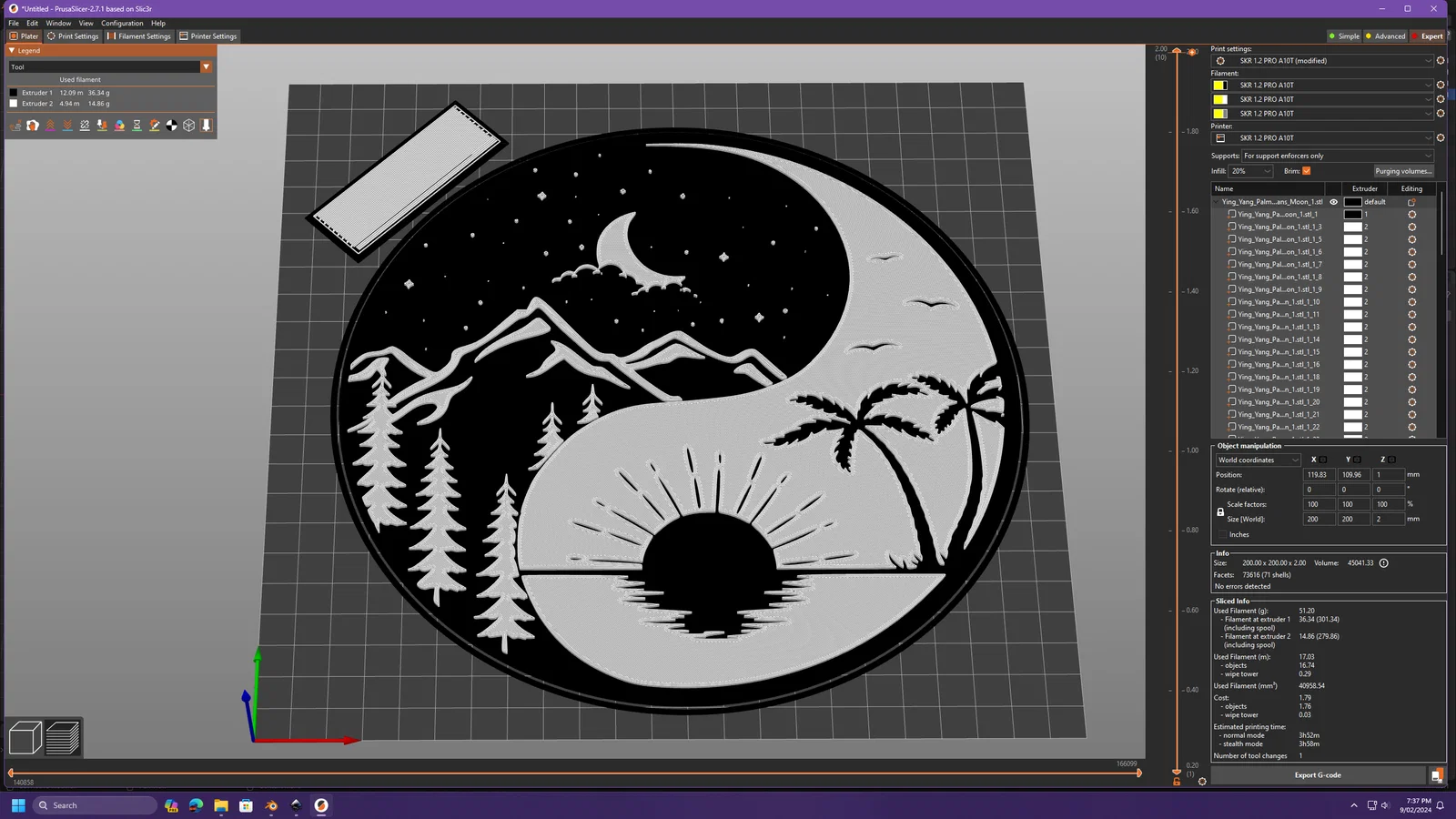Click Export G-code button
The image size is (1456, 819).
(x=1318, y=775)
